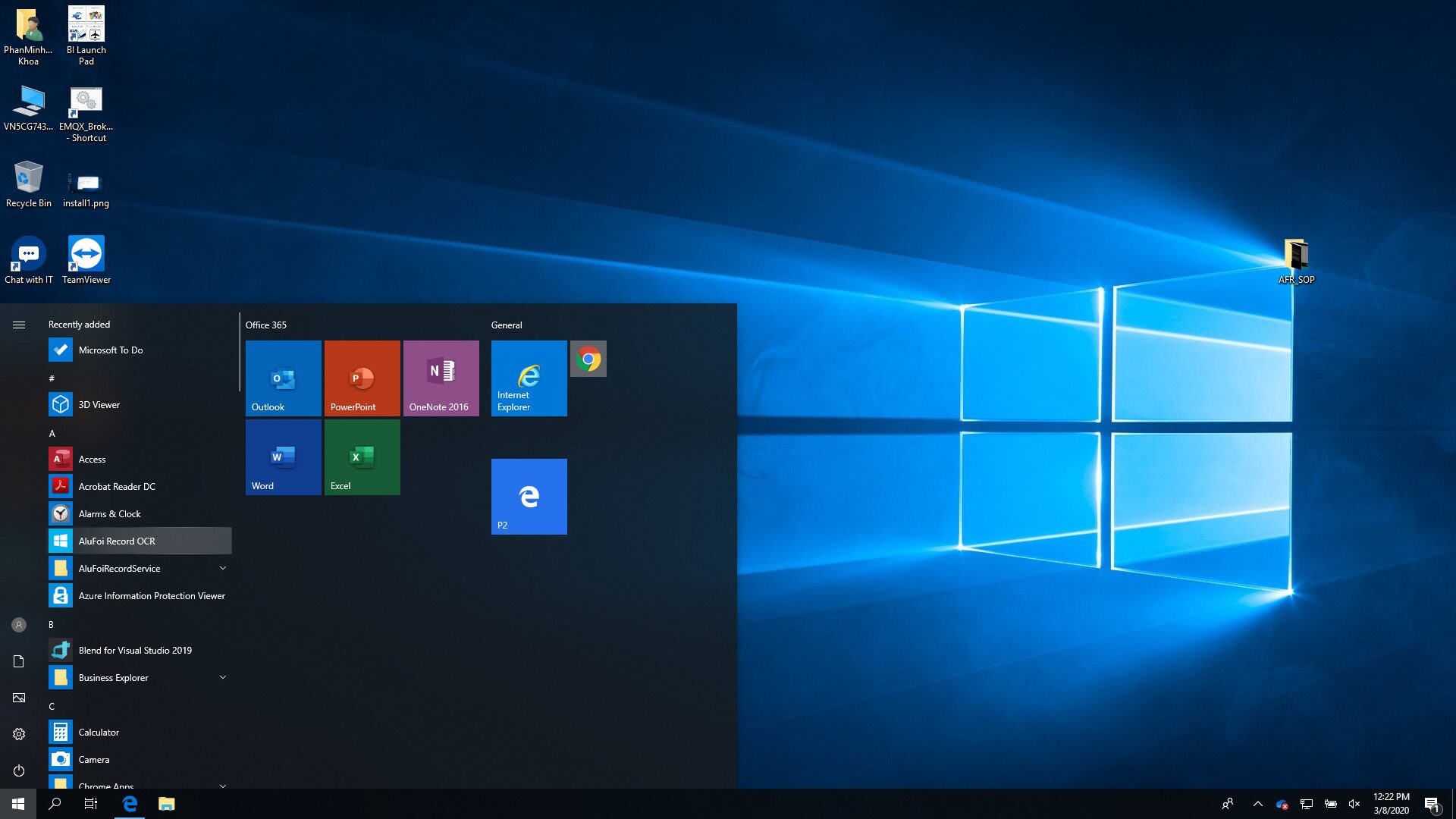The image size is (1456, 819).
Task: Open the Calculator app
Action: click(x=140, y=732)
